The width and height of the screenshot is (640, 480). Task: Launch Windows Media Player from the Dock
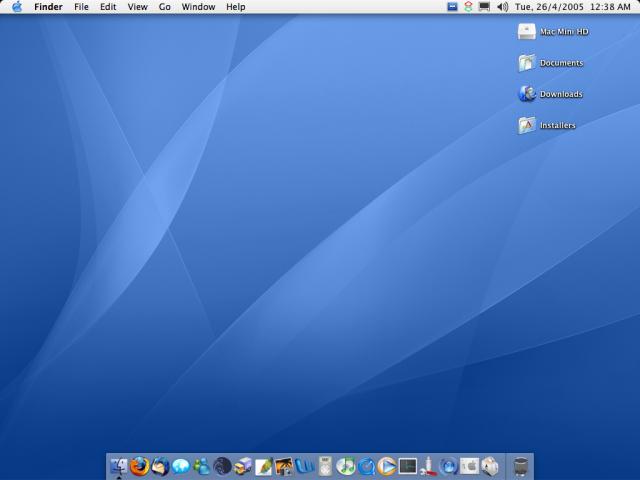pyautogui.click(x=387, y=466)
